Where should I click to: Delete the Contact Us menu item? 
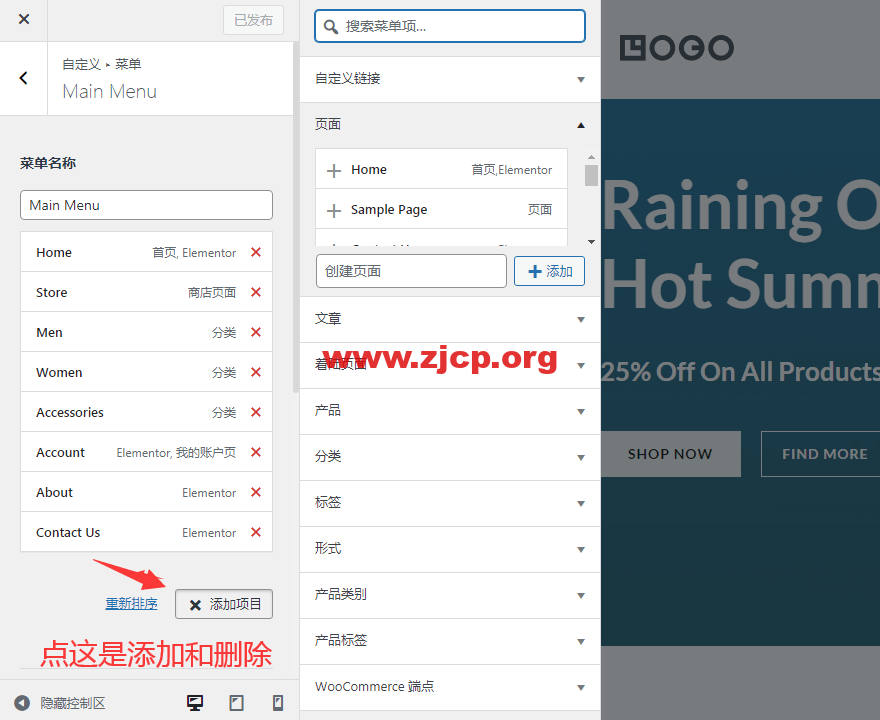click(256, 532)
